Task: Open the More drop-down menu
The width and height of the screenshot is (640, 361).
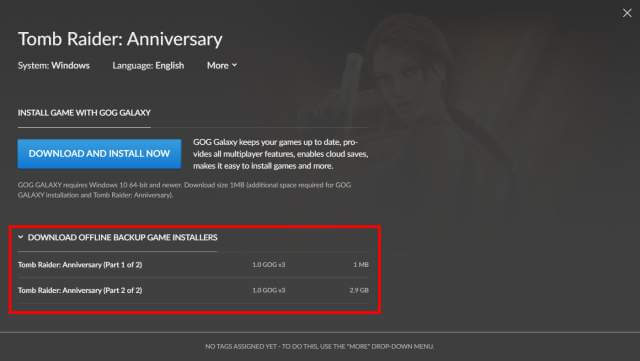Action: pyautogui.click(x=222, y=65)
